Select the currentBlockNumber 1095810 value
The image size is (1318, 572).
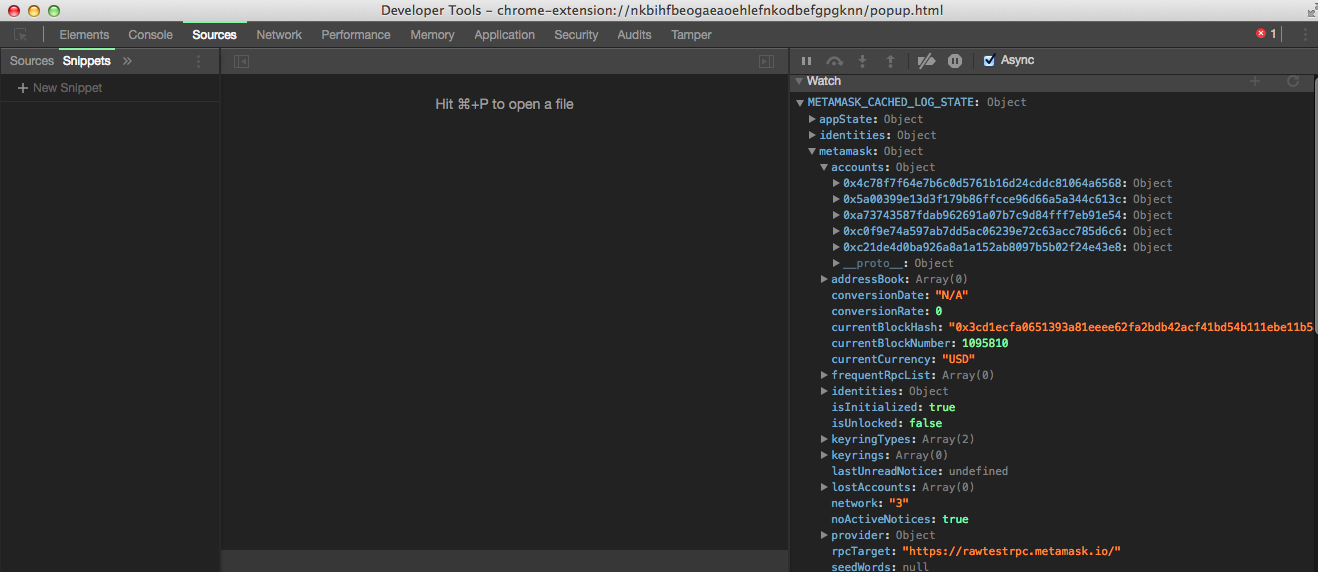[985, 343]
